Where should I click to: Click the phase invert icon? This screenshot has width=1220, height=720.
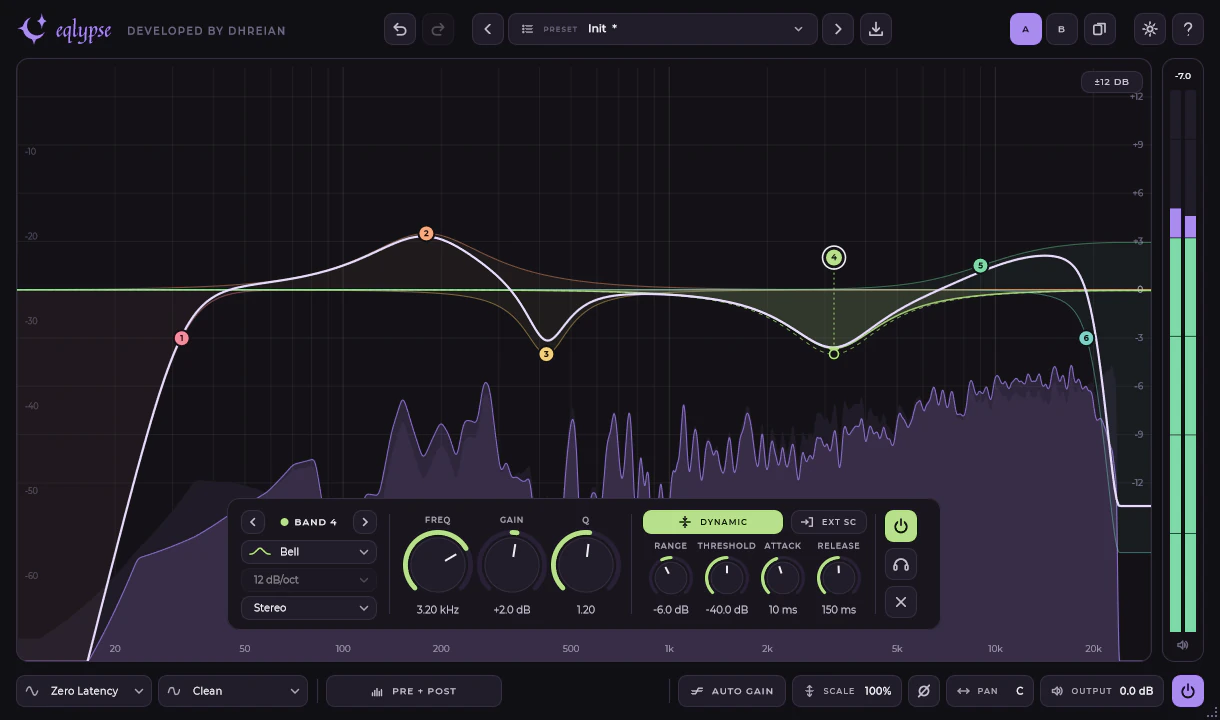(x=924, y=691)
